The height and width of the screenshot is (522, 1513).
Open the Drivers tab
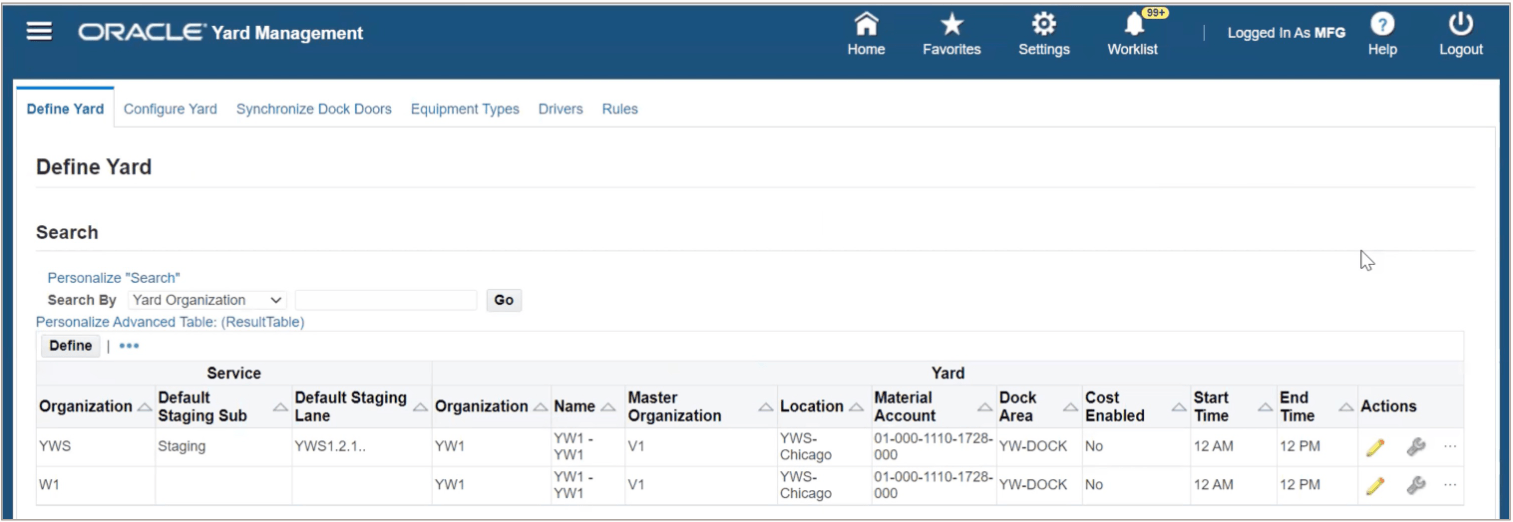coord(560,109)
